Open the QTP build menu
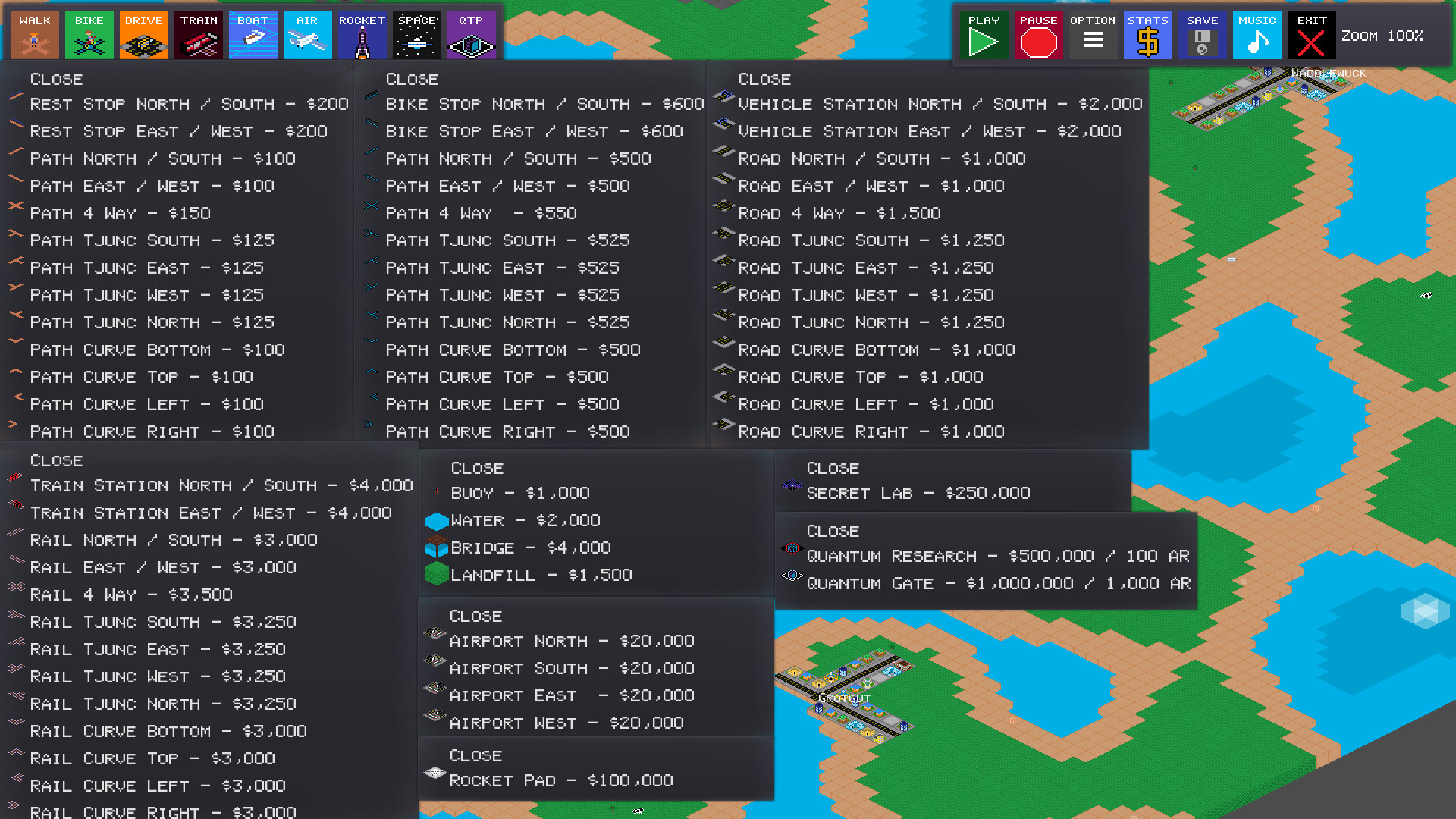 pyautogui.click(x=472, y=35)
